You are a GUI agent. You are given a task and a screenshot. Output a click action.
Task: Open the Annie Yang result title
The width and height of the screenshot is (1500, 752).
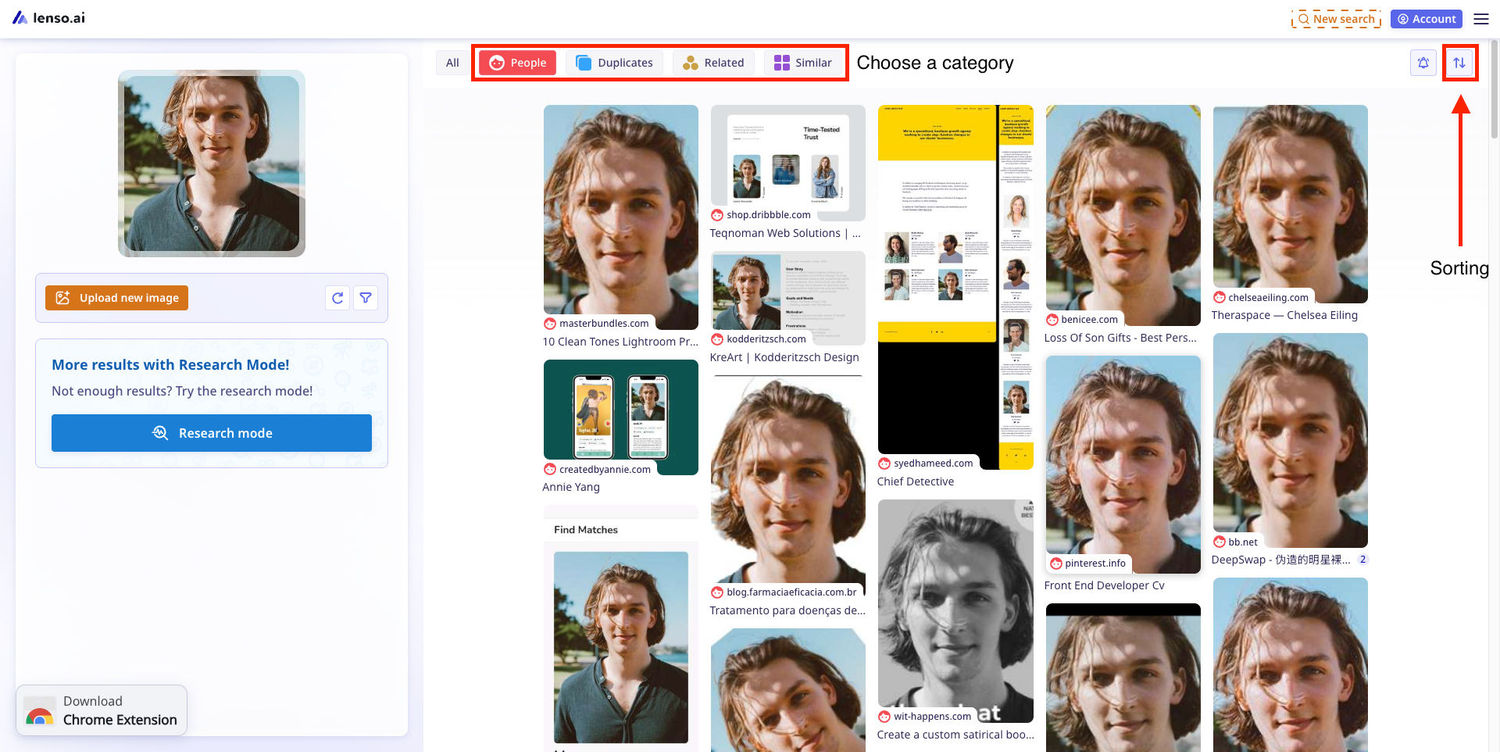(571, 488)
